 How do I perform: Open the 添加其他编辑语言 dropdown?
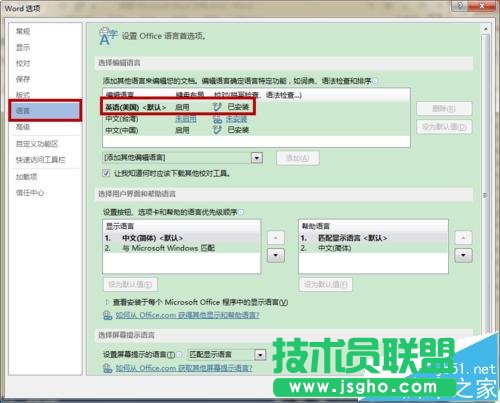point(256,158)
